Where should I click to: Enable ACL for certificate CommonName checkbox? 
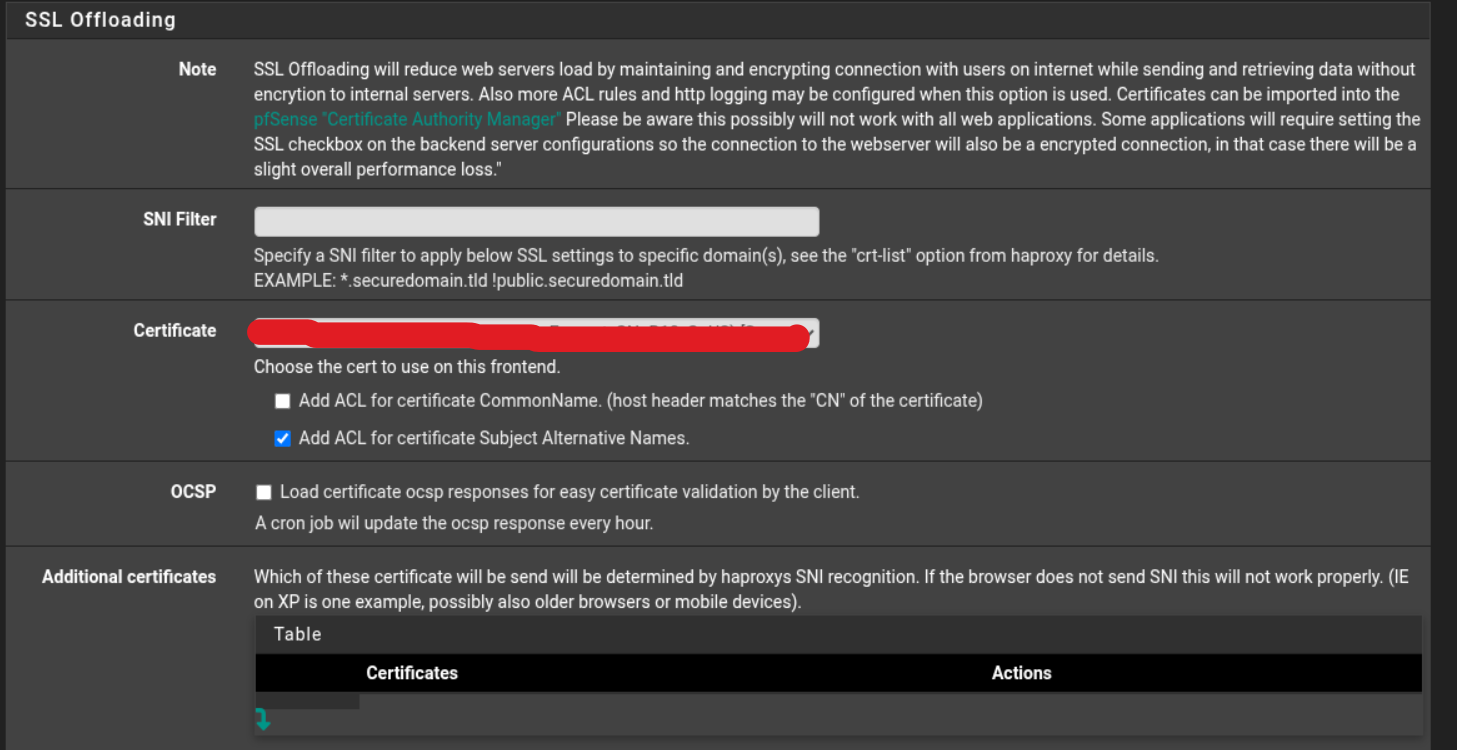(282, 401)
